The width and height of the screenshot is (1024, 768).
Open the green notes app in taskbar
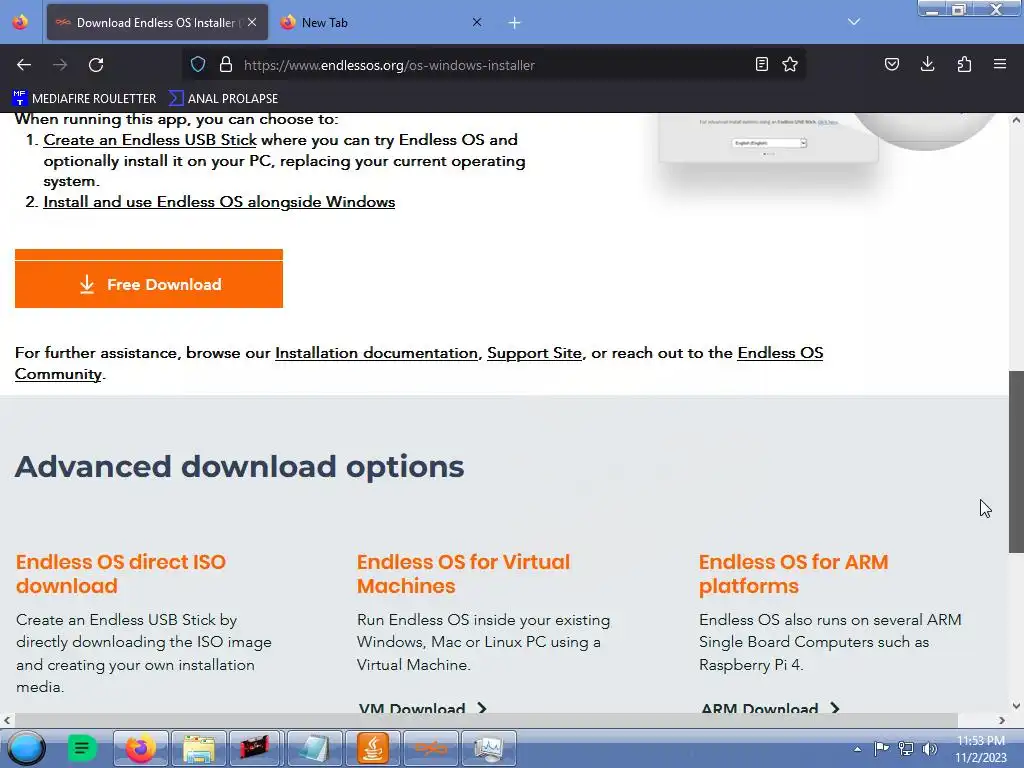[x=82, y=748]
